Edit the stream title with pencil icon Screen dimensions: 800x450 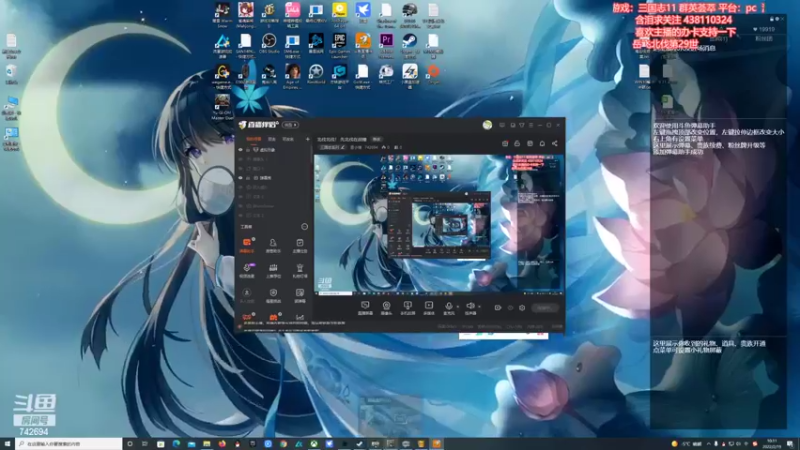coord(343,147)
